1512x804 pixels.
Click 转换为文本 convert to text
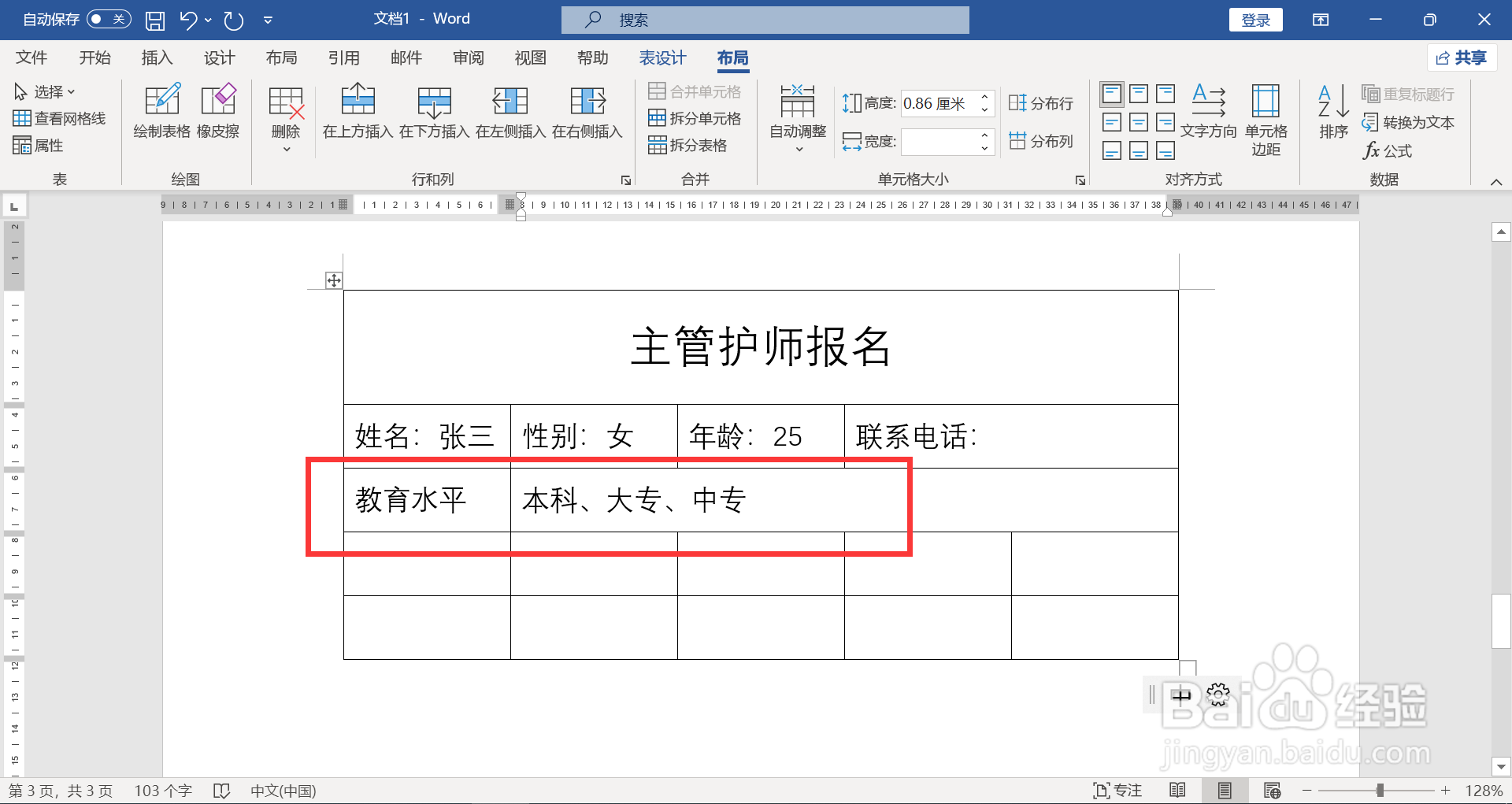(x=1409, y=122)
